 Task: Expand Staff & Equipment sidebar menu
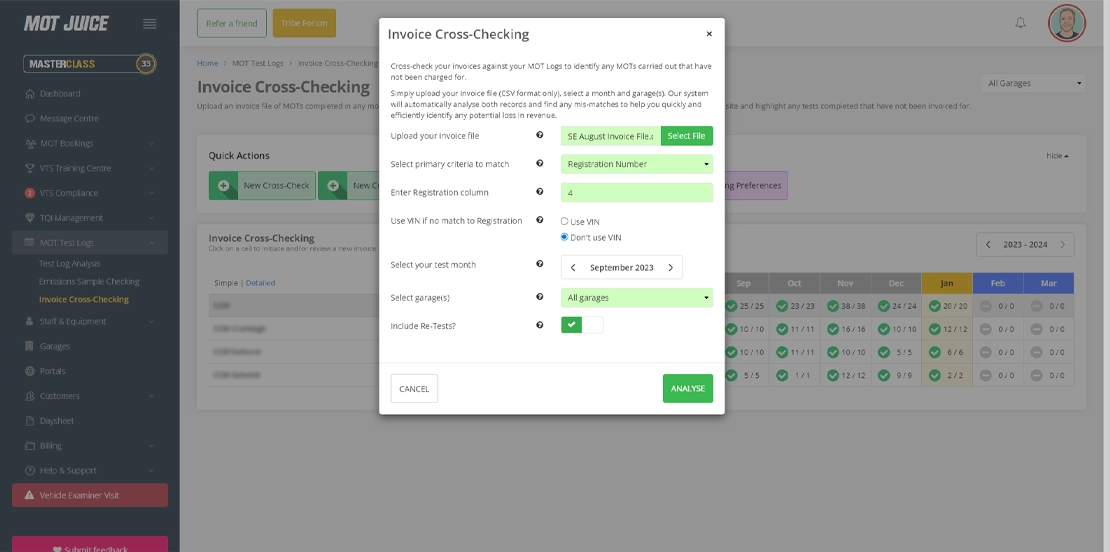(90, 321)
